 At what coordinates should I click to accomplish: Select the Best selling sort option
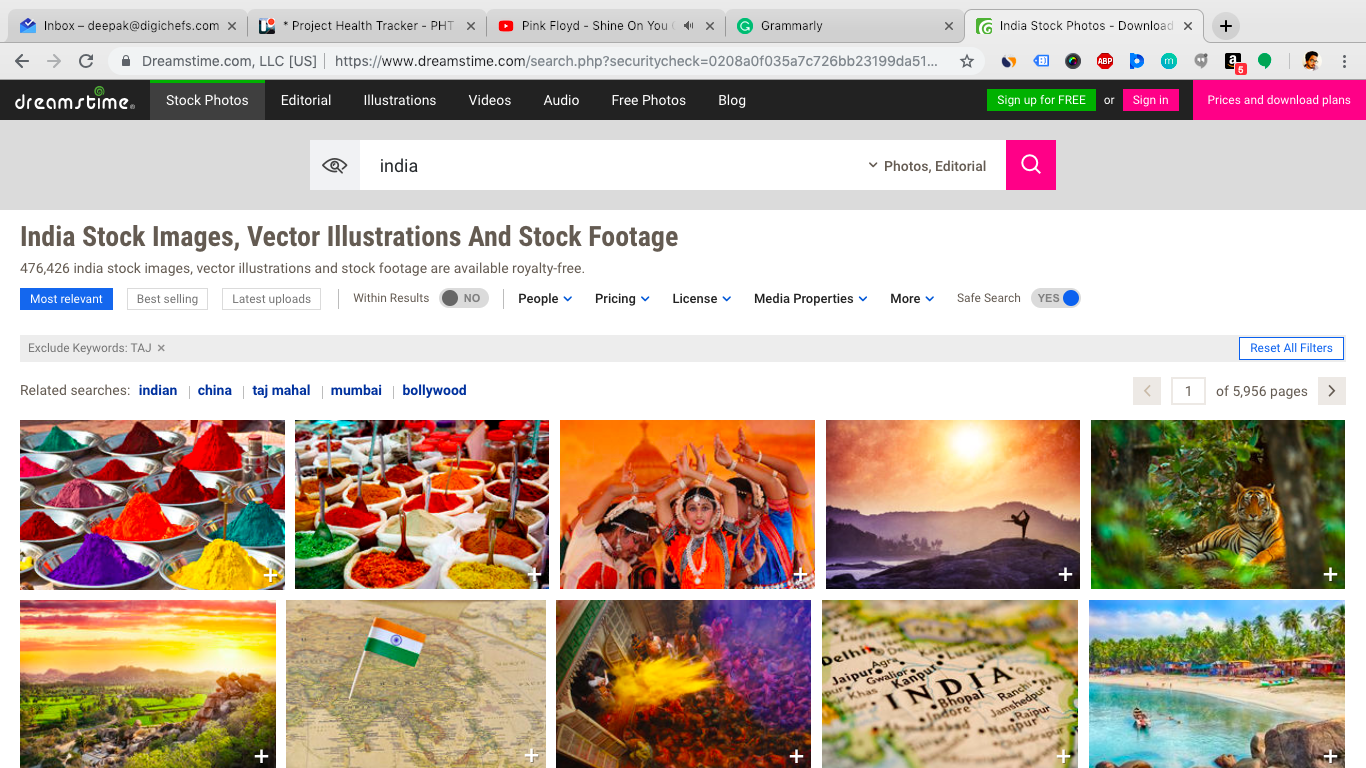point(167,299)
